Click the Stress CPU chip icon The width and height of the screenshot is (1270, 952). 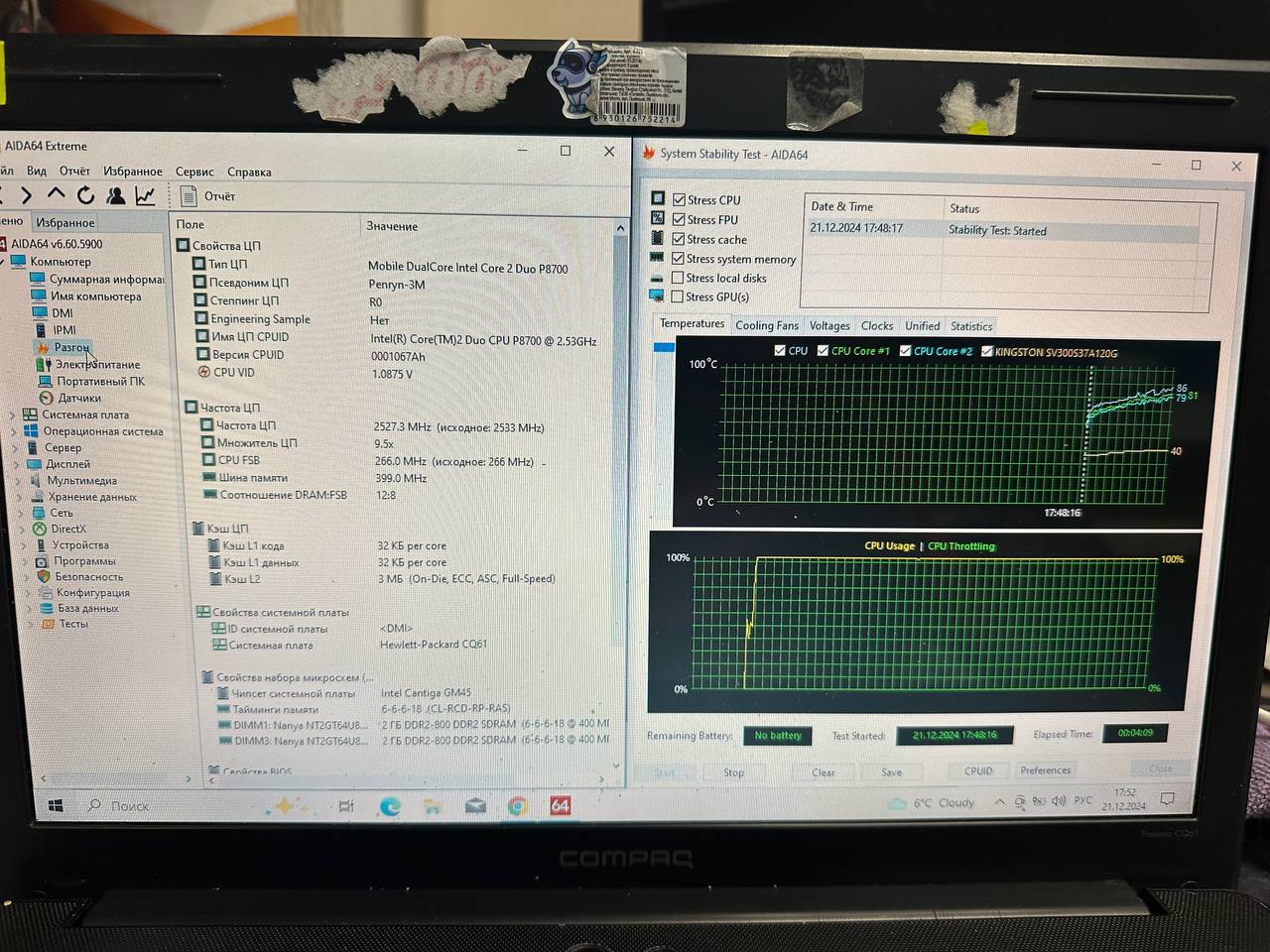pos(658,198)
